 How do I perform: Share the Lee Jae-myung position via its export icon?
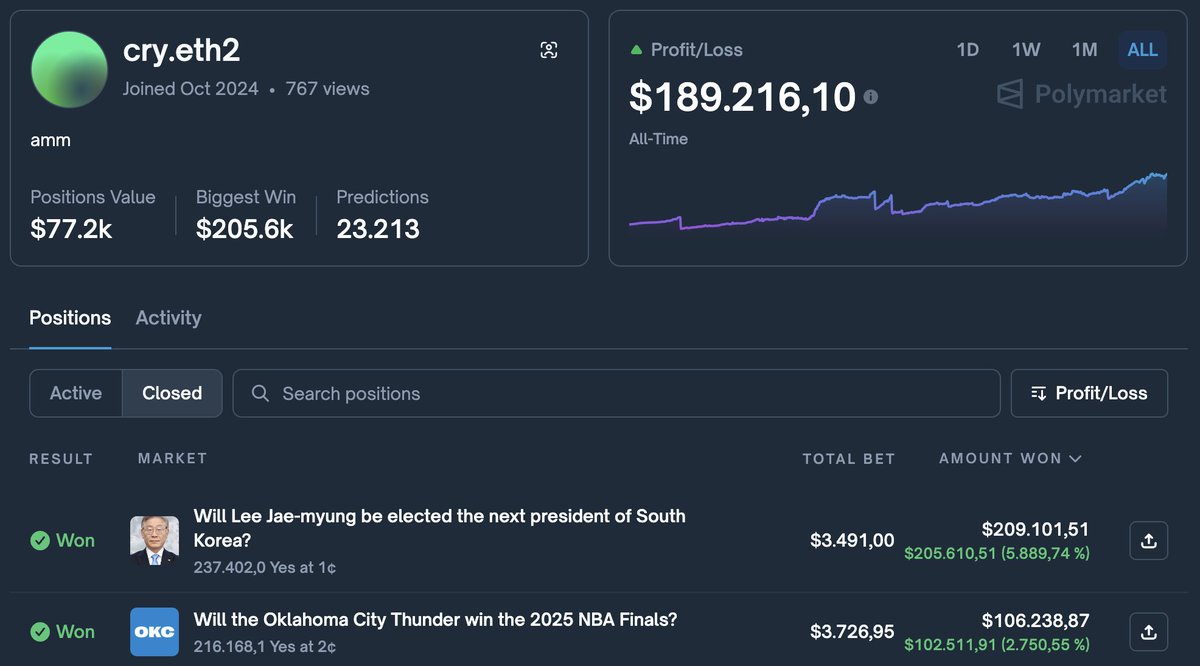[1148, 540]
